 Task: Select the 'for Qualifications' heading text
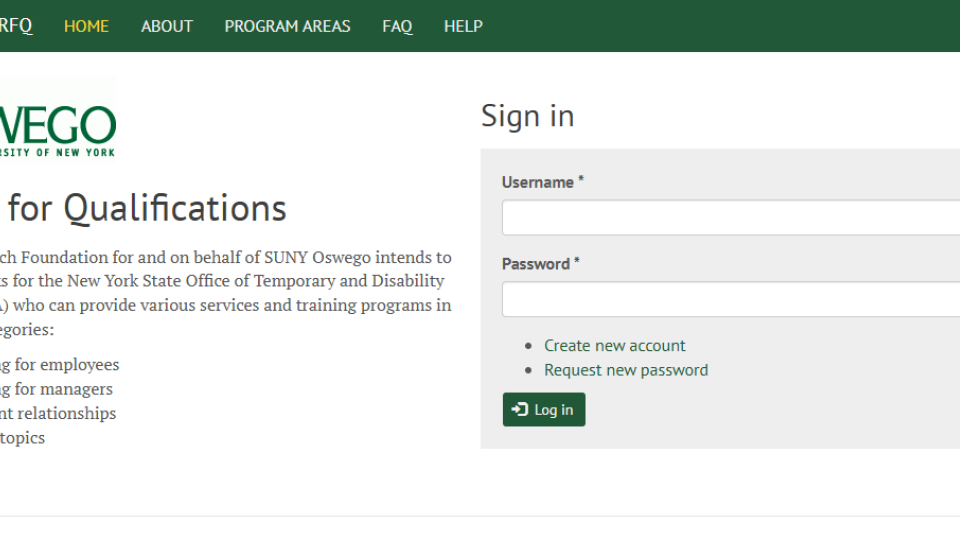pos(147,208)
